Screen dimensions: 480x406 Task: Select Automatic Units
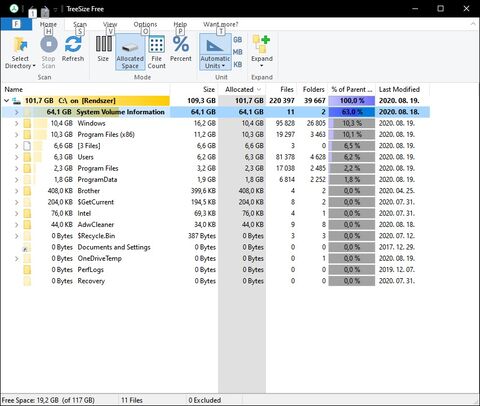tap(215, 52)
